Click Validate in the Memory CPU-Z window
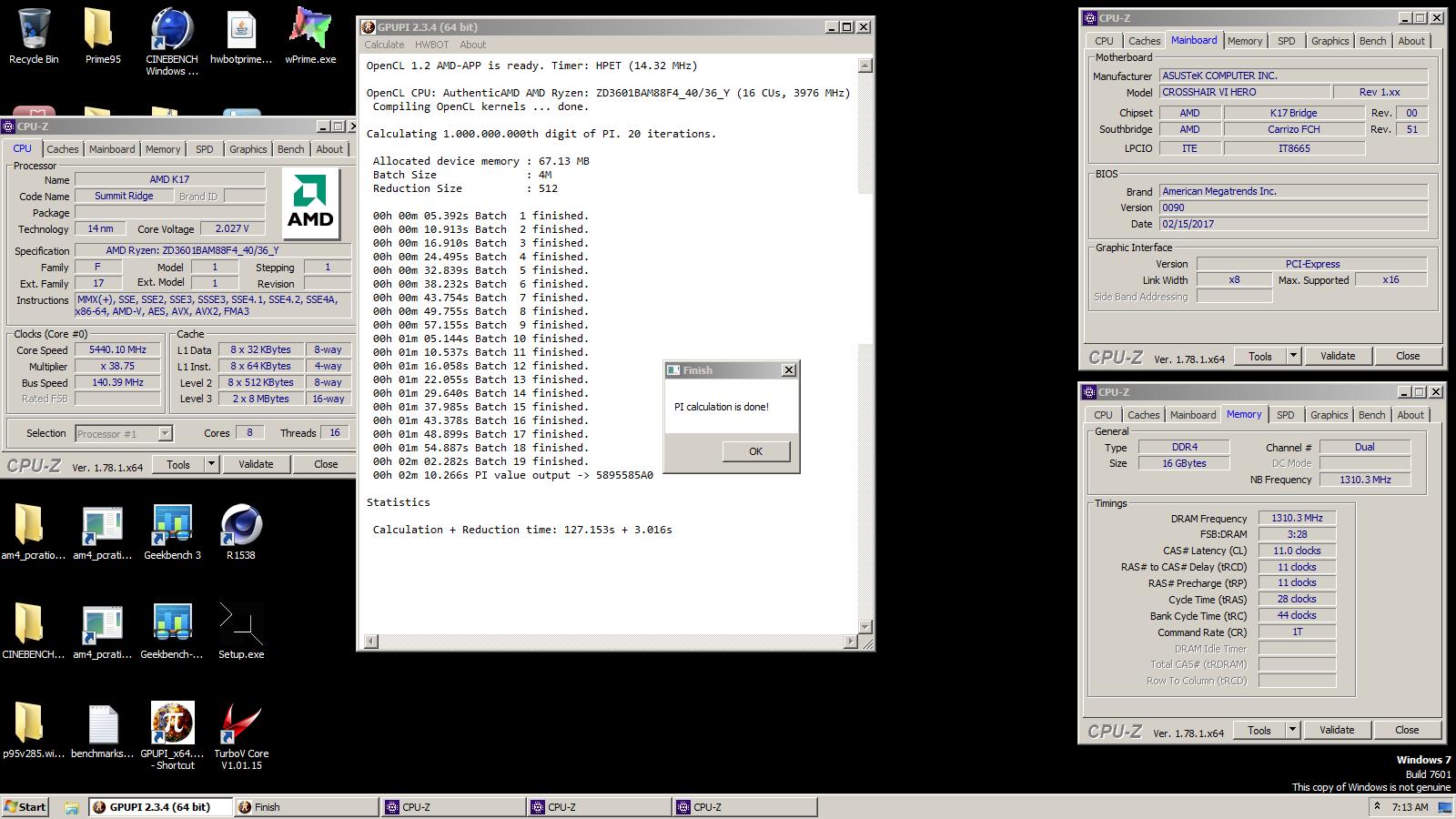Viewport: 1456px width, 819px height. (x=1336, y=731)
